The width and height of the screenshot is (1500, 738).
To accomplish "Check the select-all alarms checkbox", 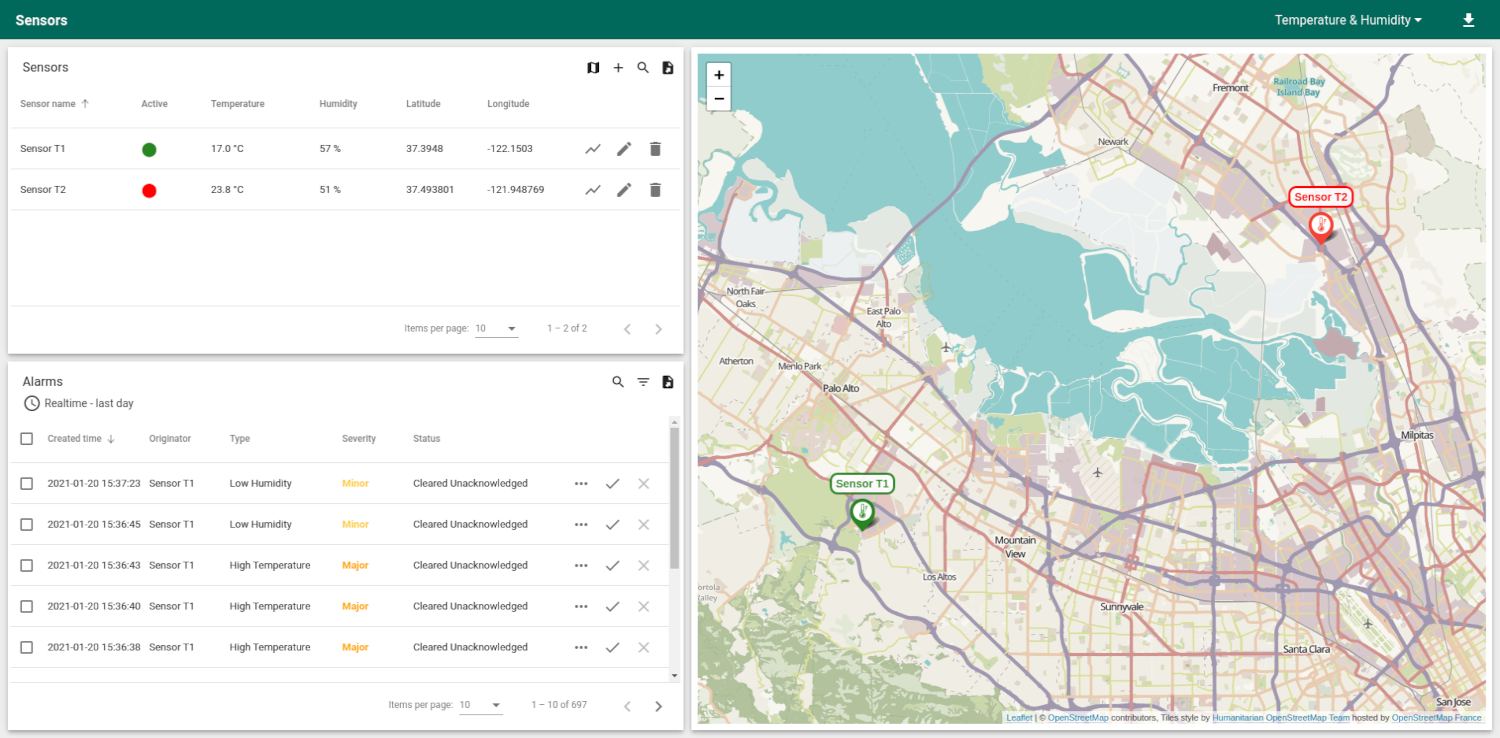I will [26, 438].
